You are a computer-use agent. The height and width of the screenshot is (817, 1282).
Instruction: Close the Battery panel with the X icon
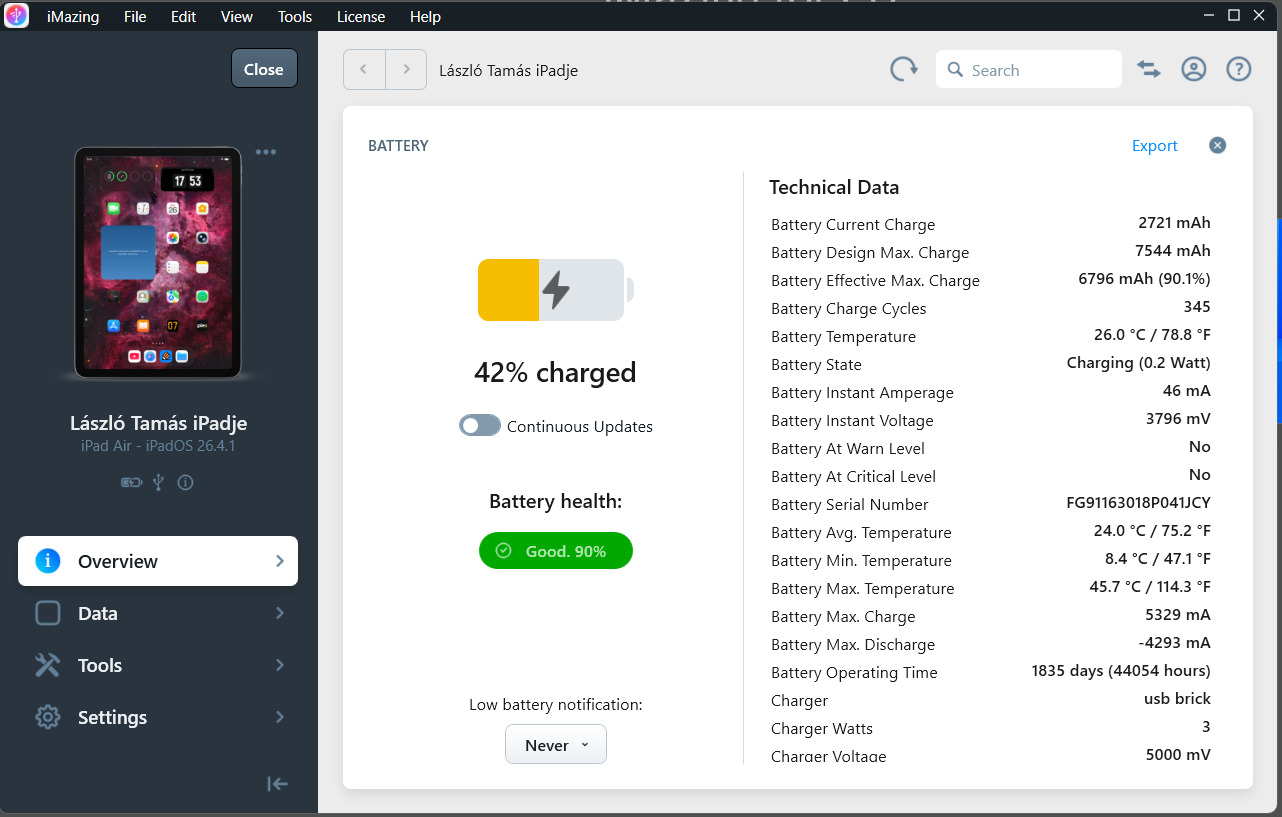click(1217, 145)
